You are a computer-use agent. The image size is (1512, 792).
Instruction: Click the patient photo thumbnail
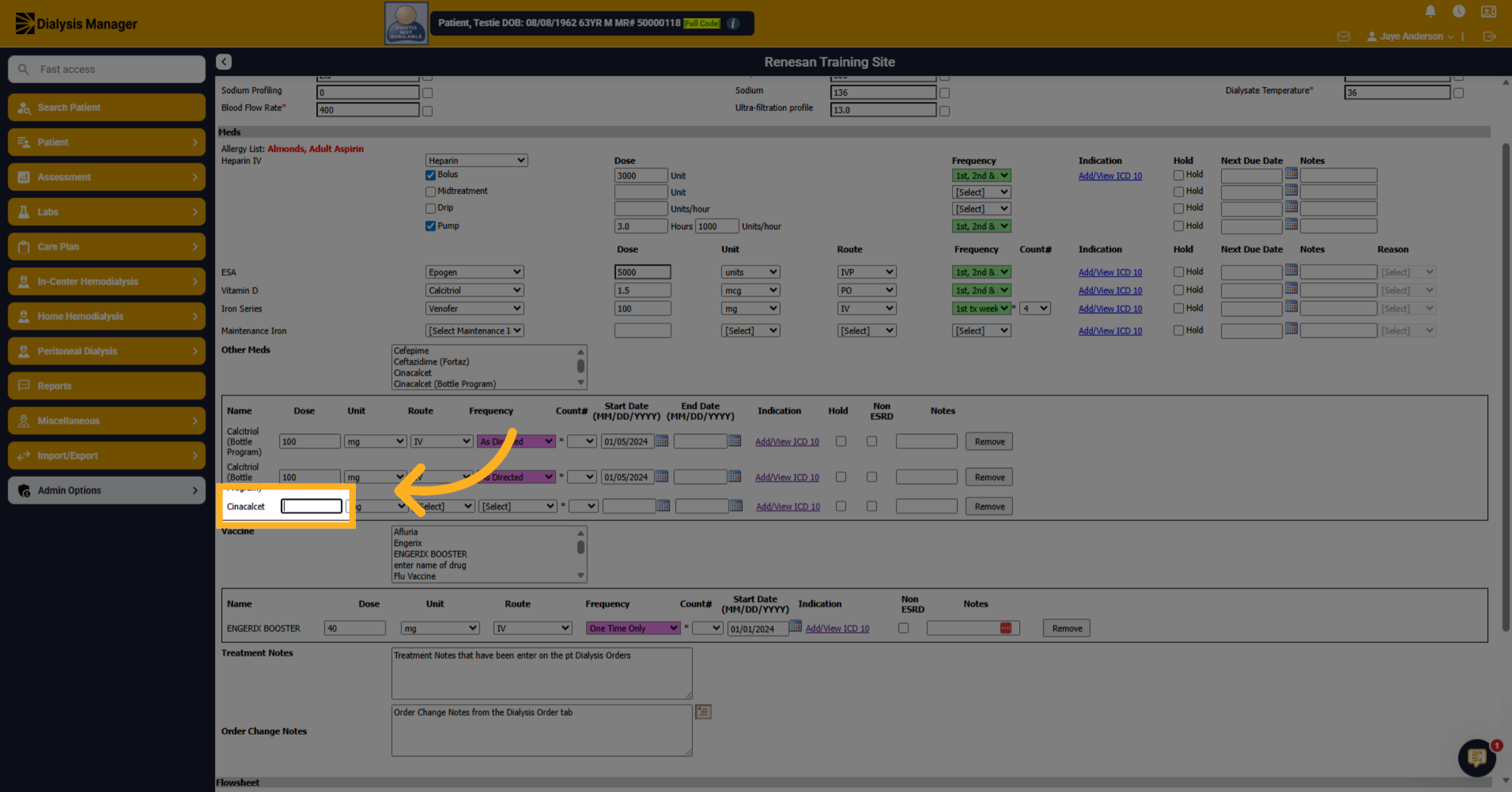(x=406, y=23)
